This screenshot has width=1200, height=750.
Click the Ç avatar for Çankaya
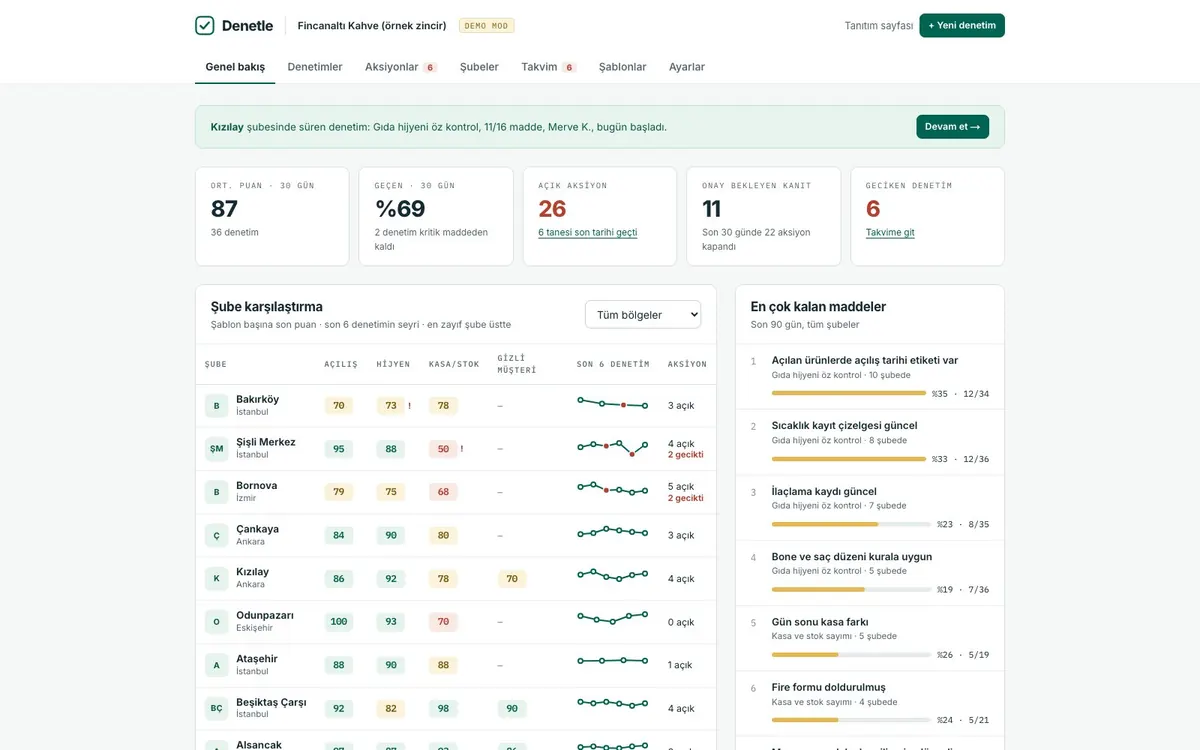[216, 535]
